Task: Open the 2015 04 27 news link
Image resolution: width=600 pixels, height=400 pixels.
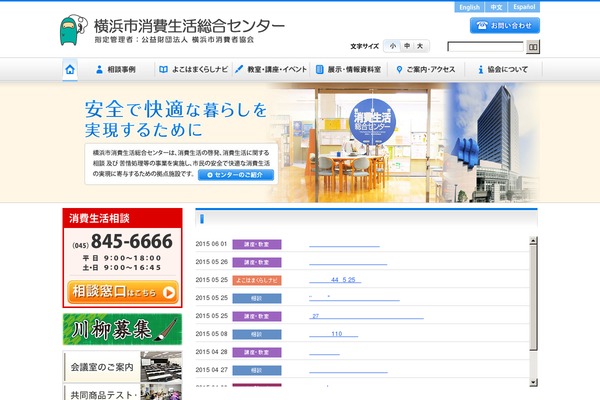Action: 349,370
